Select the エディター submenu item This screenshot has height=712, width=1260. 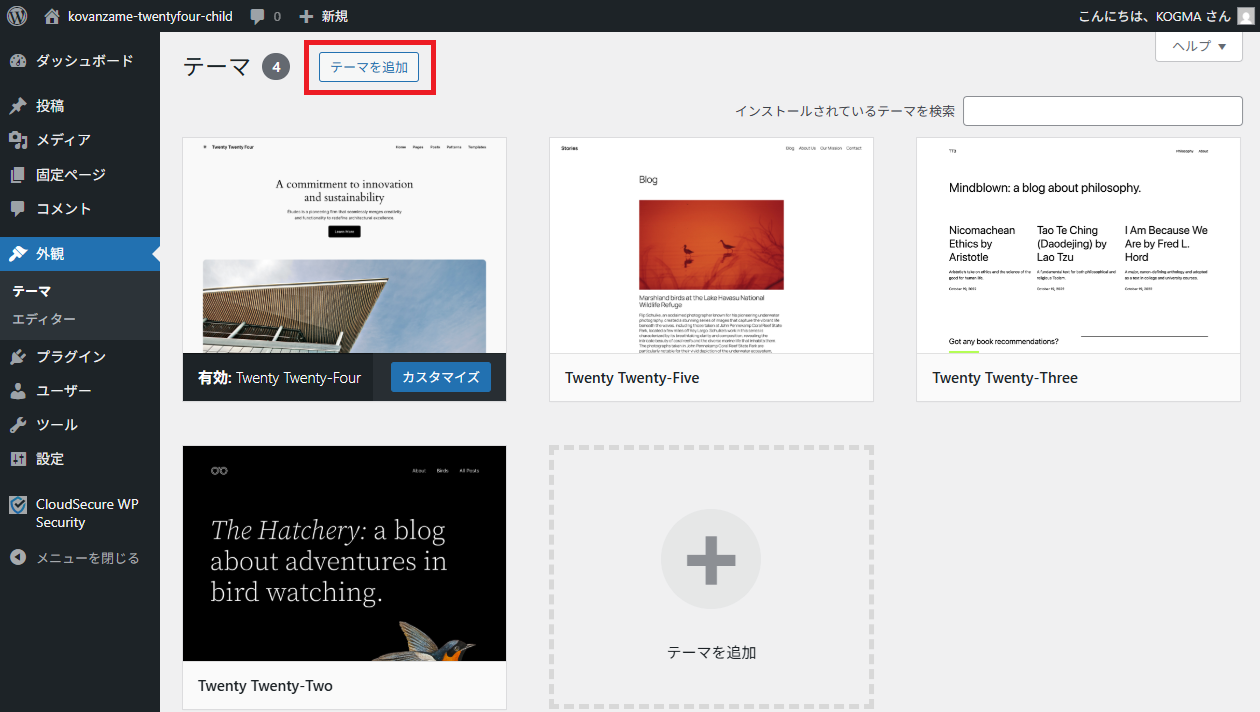tap(44, 319)
